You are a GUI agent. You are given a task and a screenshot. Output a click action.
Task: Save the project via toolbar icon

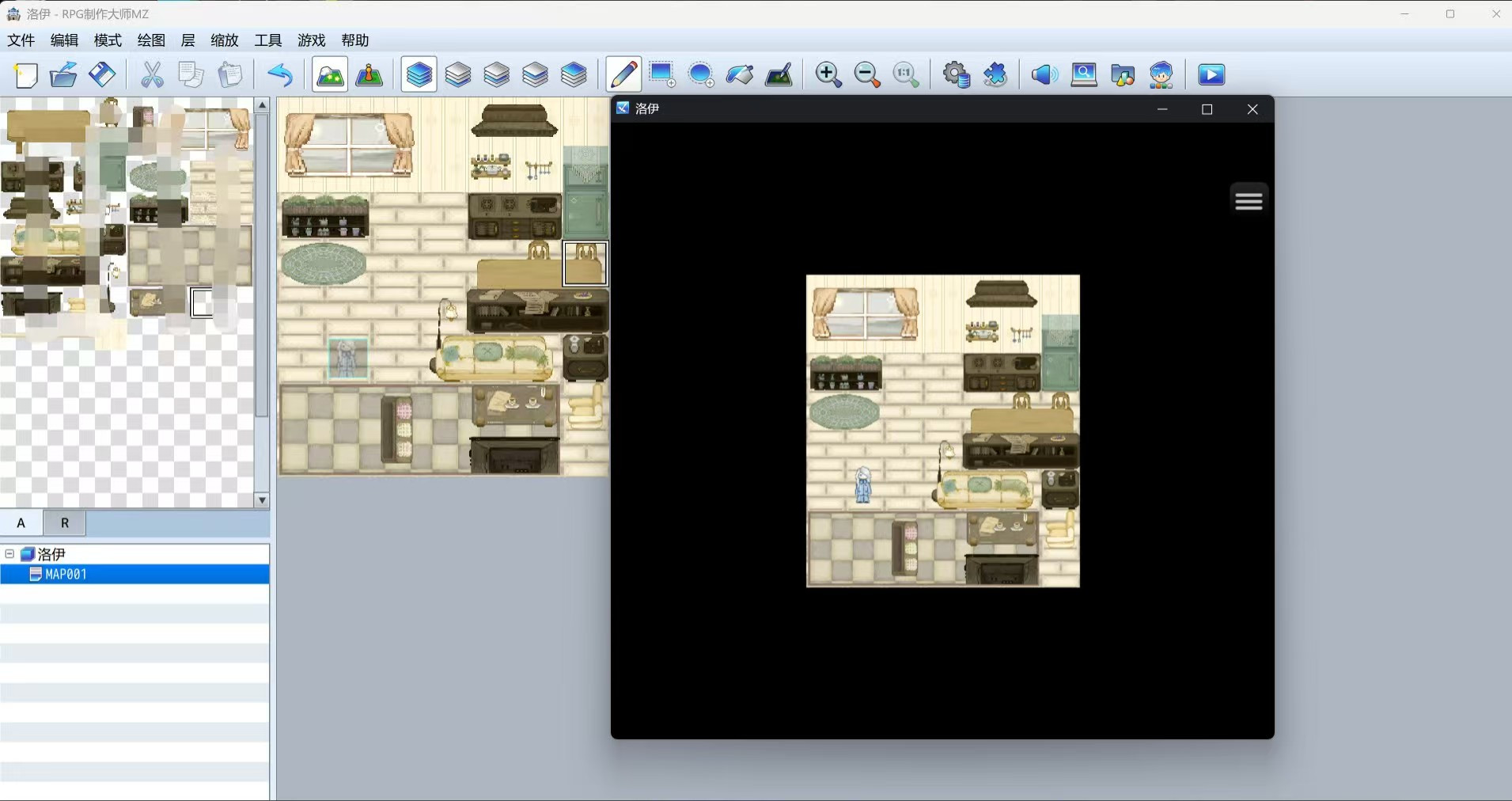pyautogui.click(x=102, y=75)
